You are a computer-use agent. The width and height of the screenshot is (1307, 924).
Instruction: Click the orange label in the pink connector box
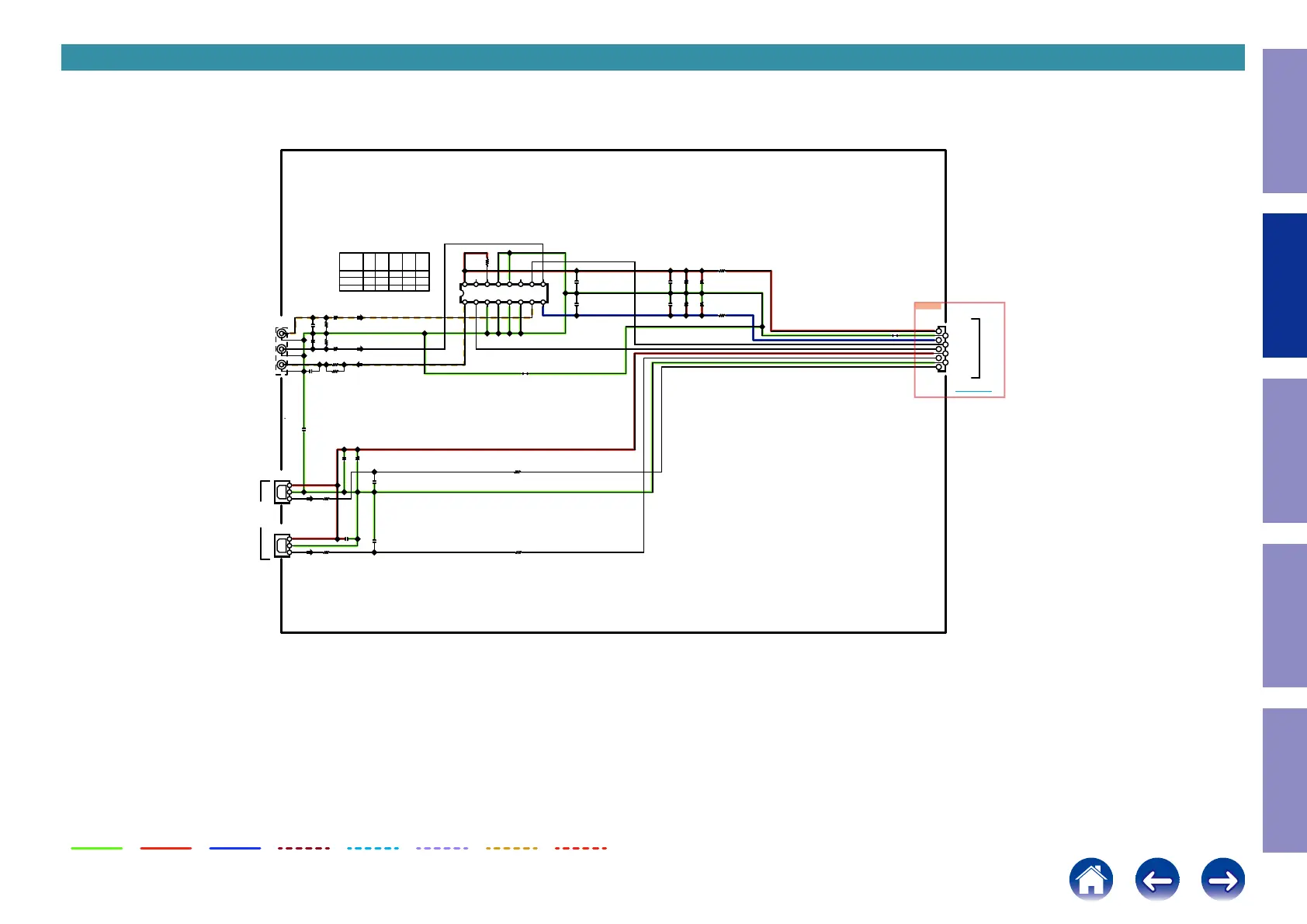(x=927, y=306)
